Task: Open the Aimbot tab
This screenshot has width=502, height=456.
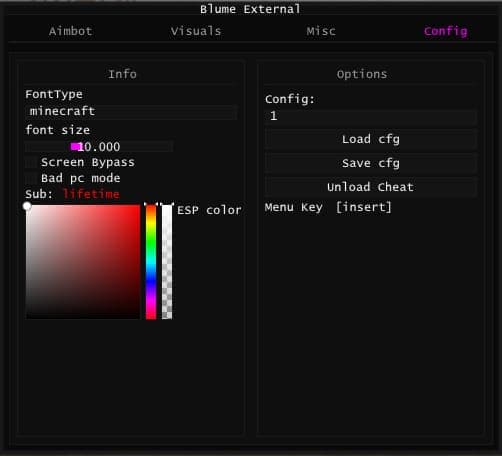Action: click(x=70, y=31)
